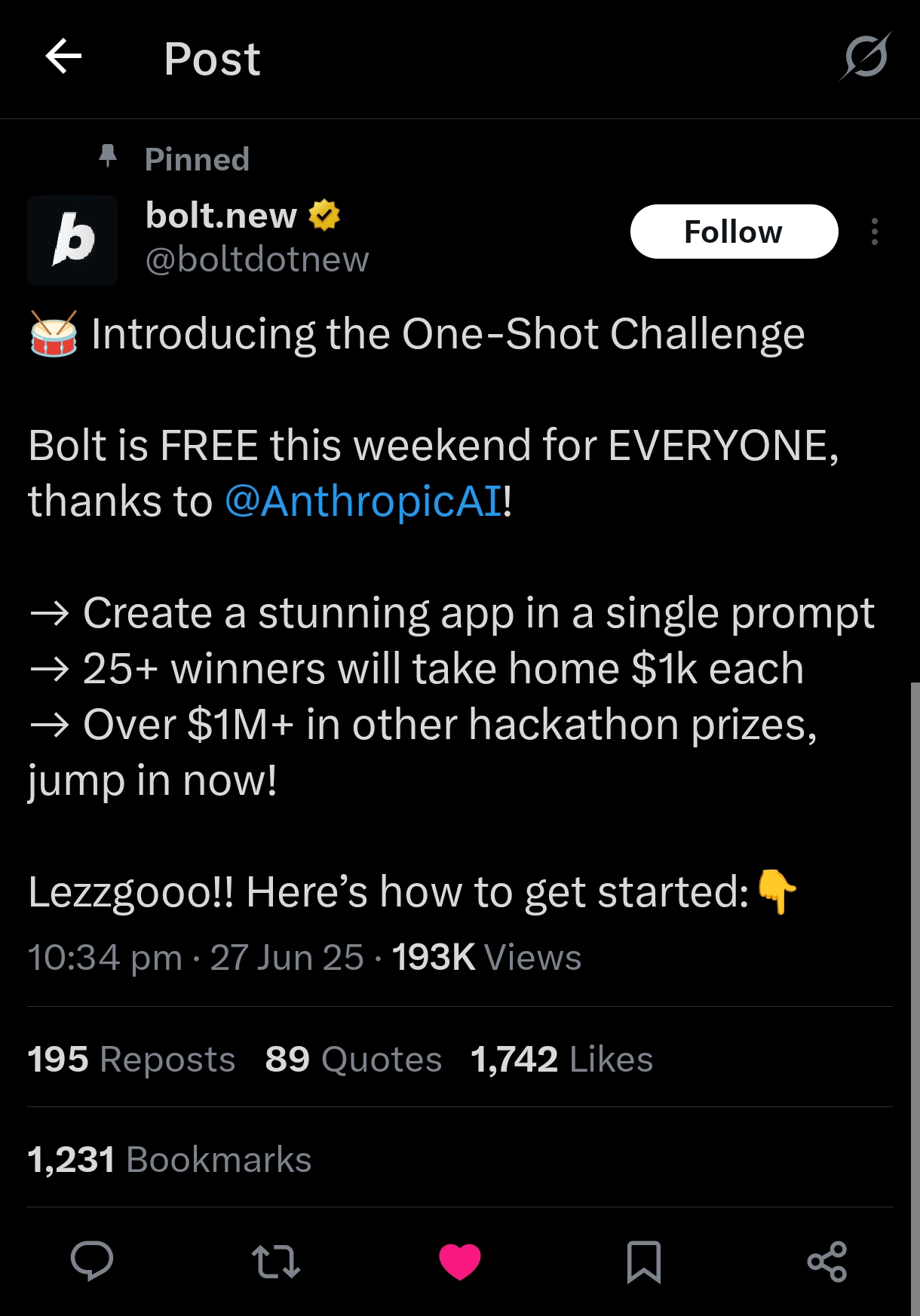This screenshot has width=920, height=1316.
Task: Toggle the pink heart like button
Action: click(x=460, y=1261)
